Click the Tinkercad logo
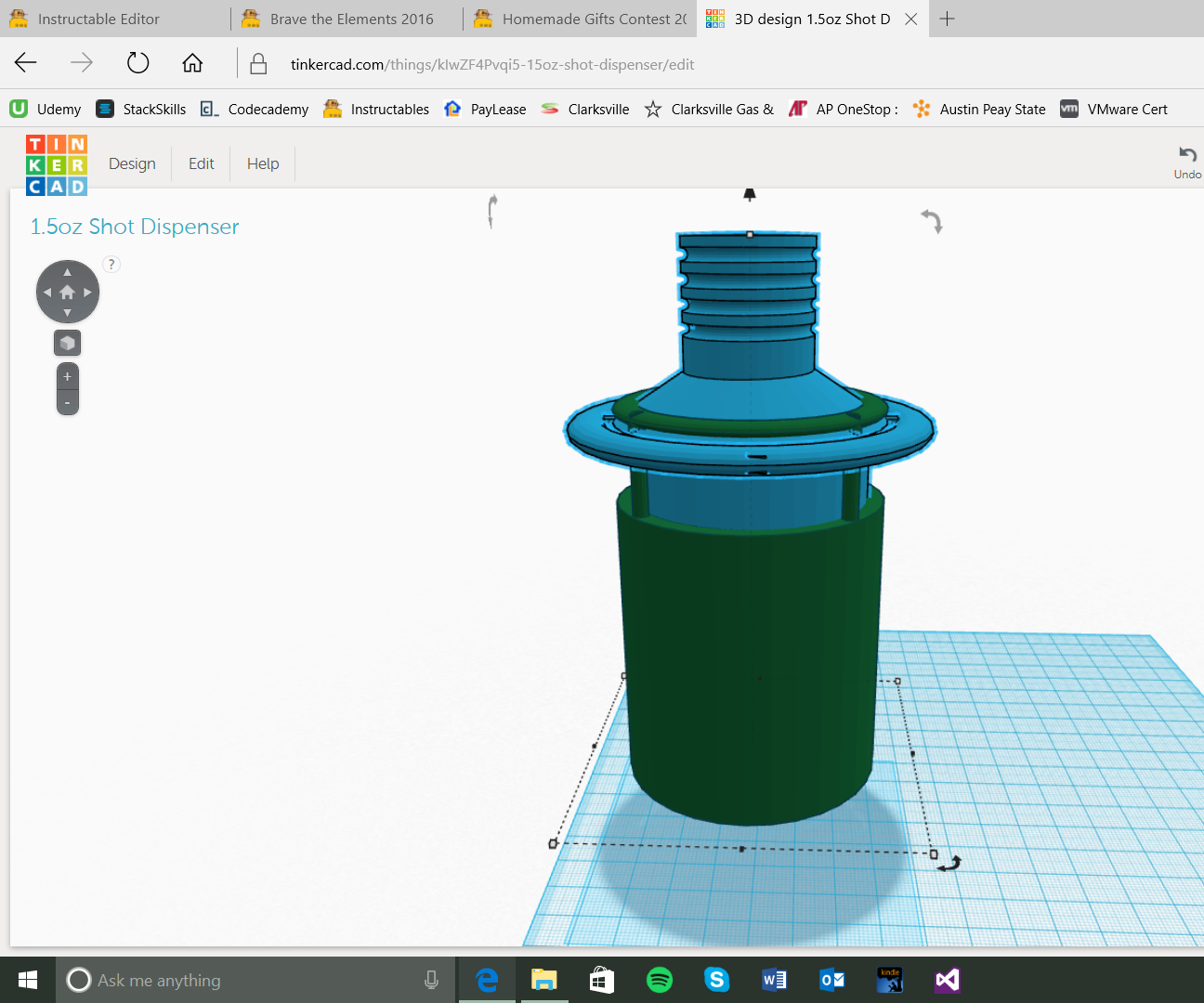This screenshot has height=1003, width=1204. (x=56, y=165)
